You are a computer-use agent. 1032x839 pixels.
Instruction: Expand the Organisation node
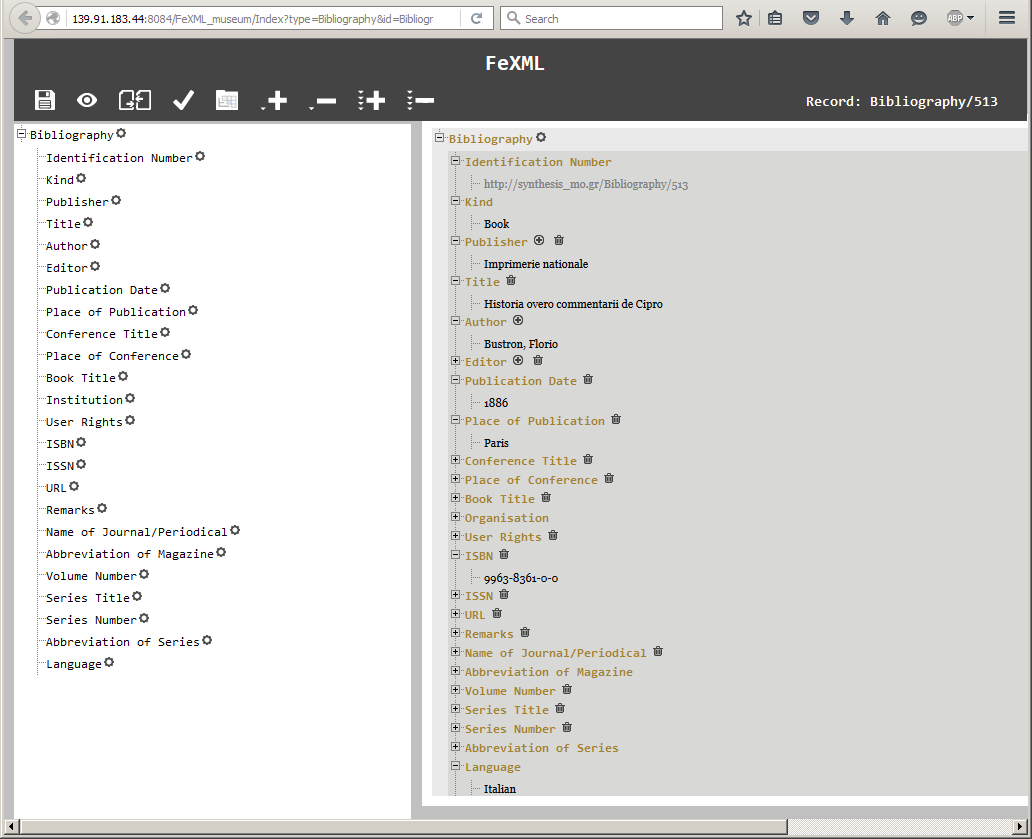coord(455,517)
